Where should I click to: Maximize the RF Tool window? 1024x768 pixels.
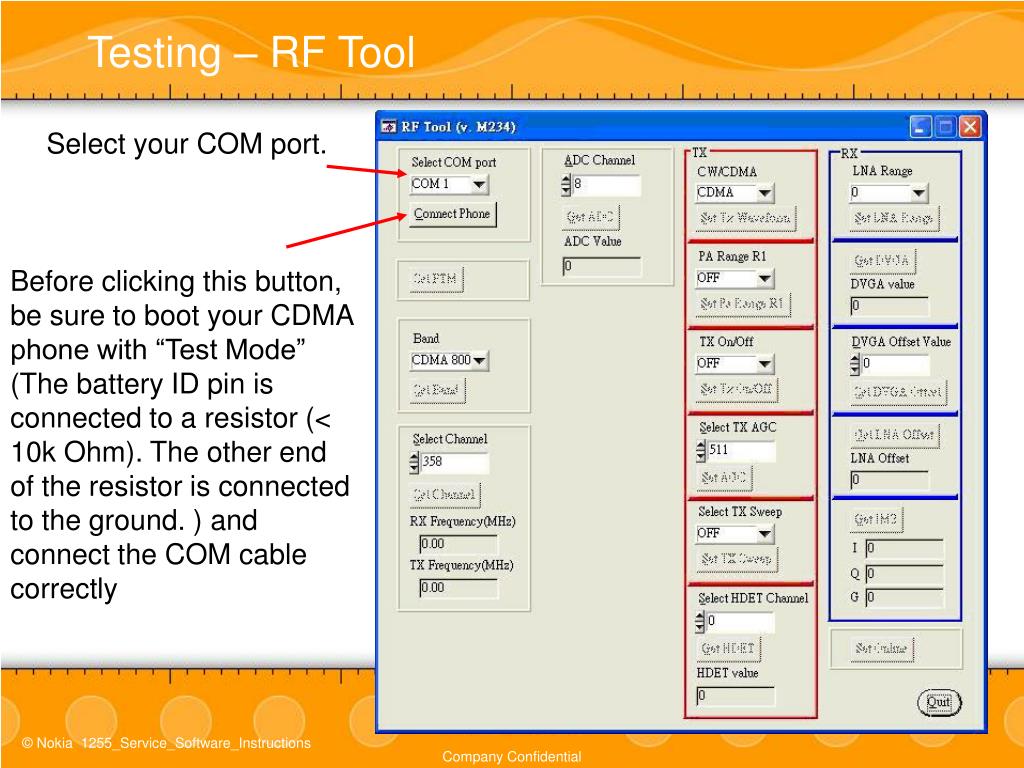pyautogui.click(x=945, y=127)
